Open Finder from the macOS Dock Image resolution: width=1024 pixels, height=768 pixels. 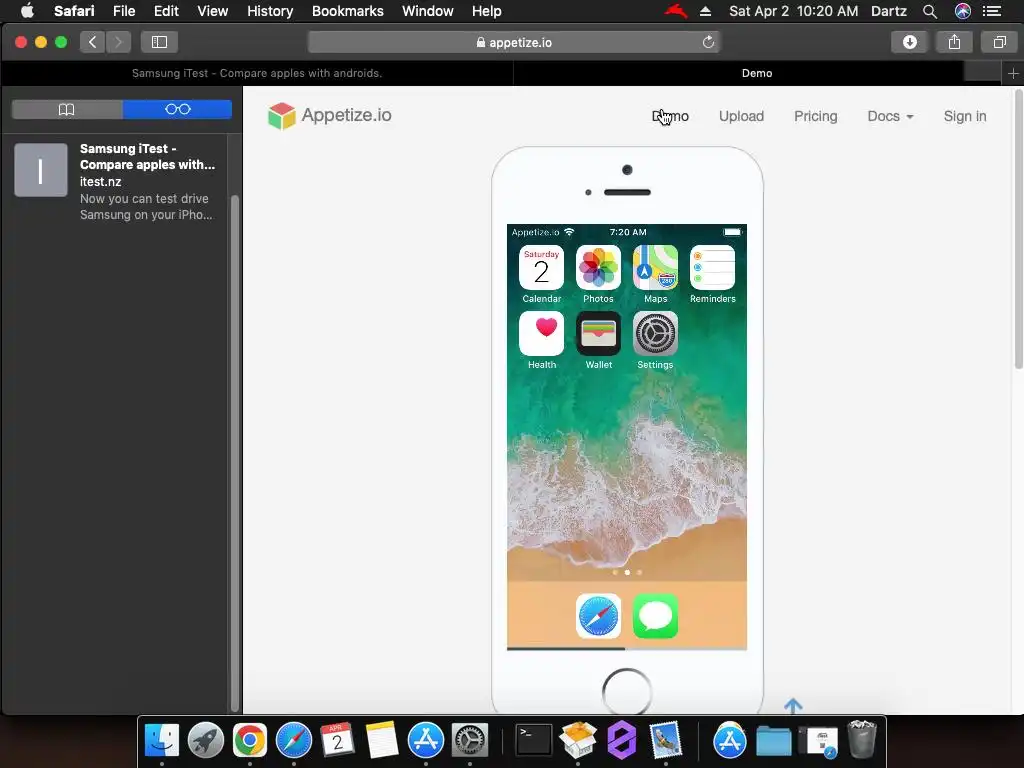pos(161,741)
